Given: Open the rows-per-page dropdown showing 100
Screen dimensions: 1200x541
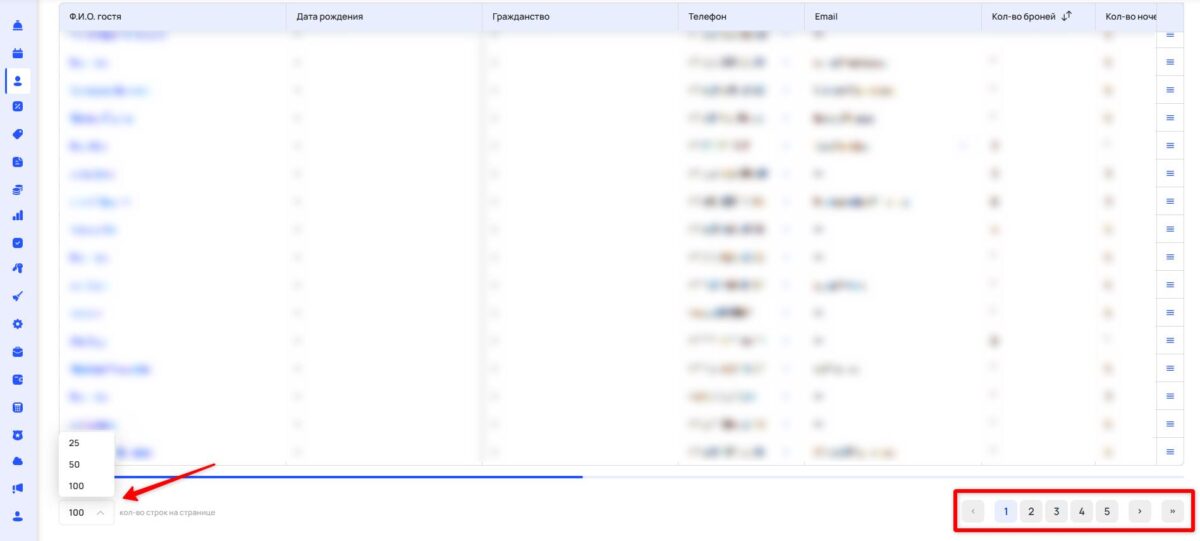Looking at the screenshot, I should point(86,512).
